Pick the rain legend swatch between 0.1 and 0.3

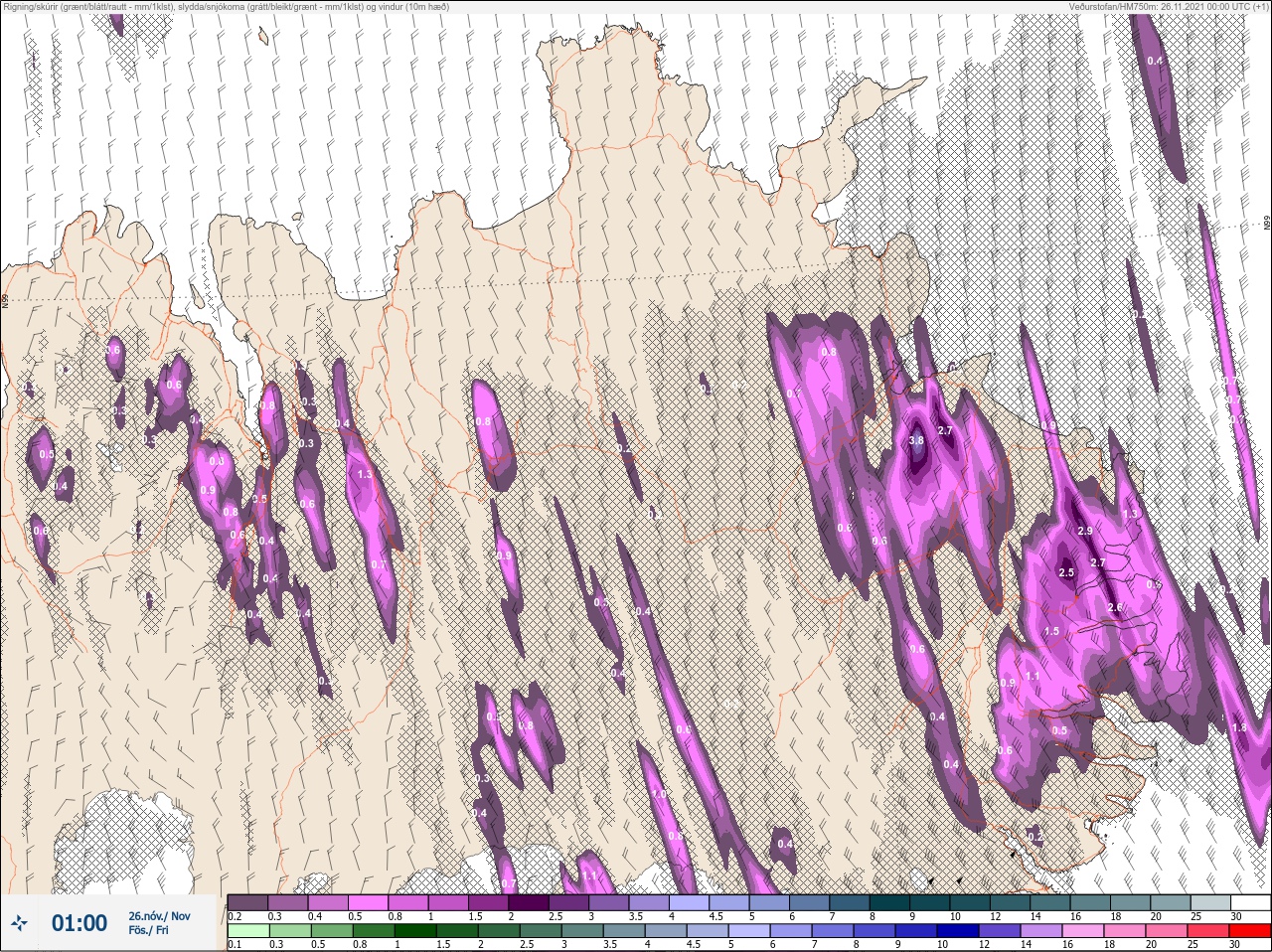(x=248, y=931)
